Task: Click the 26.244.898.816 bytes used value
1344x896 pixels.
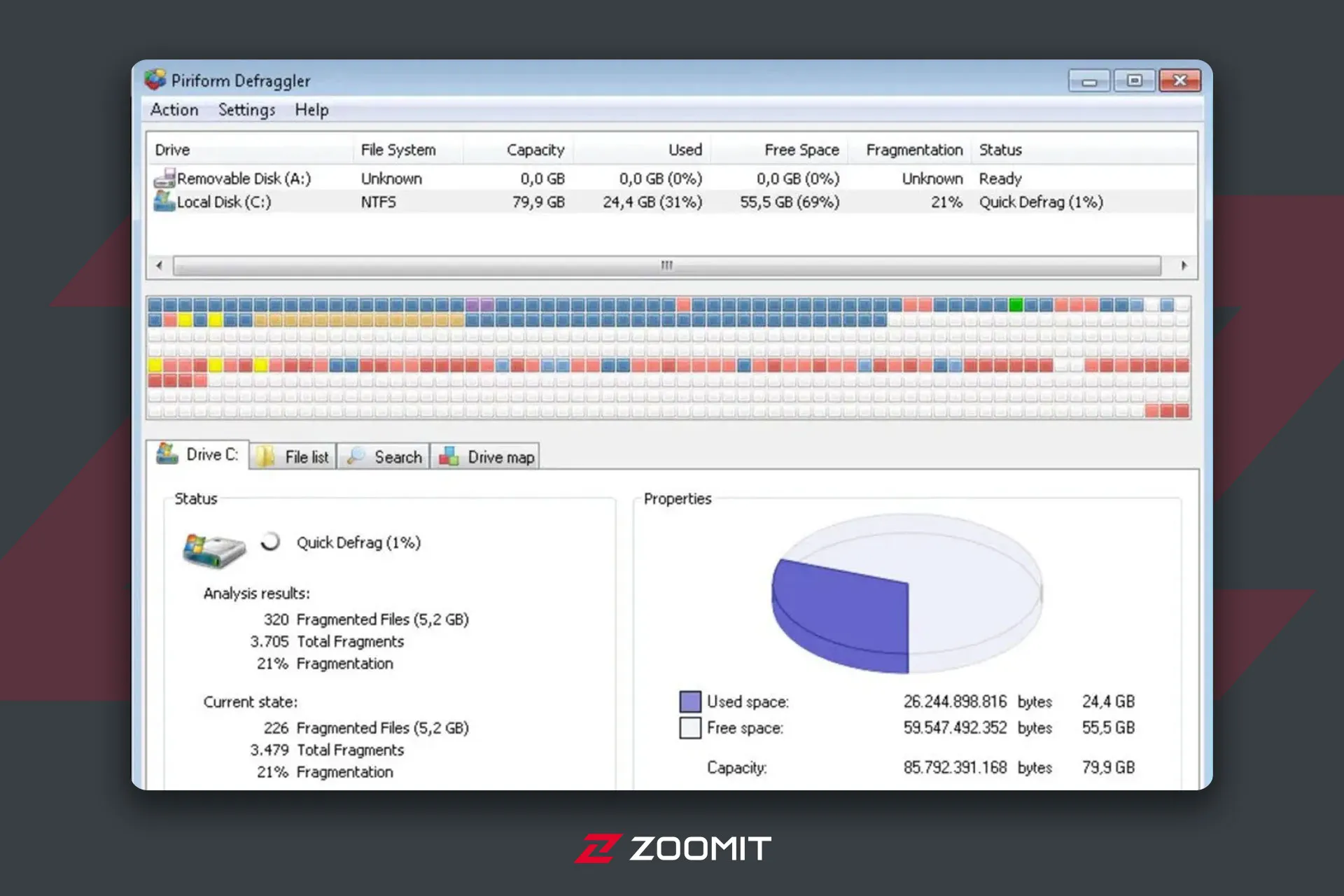Action: (977, 701)
